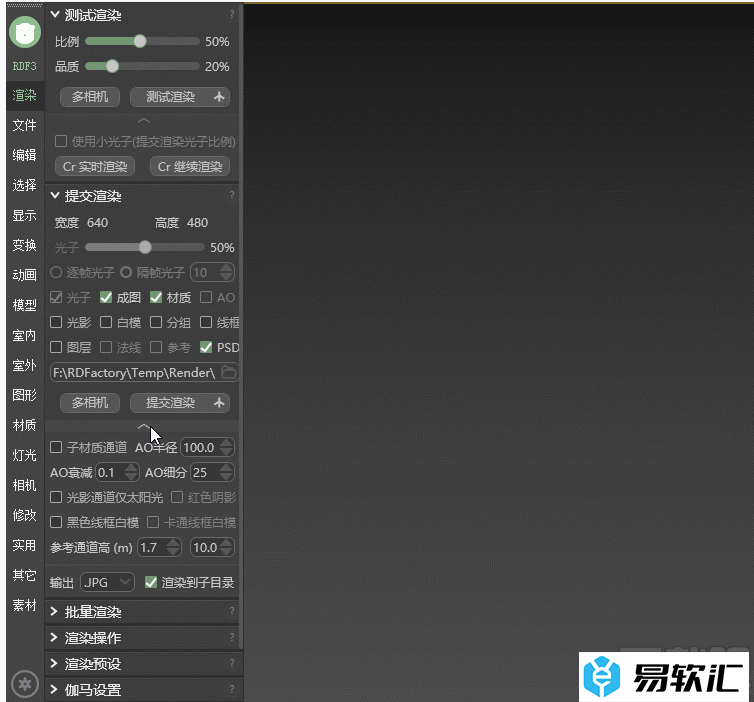Click the pin arrow on 提交渲染 button
This screenshot has height=702, width=754.
(219, 403)
